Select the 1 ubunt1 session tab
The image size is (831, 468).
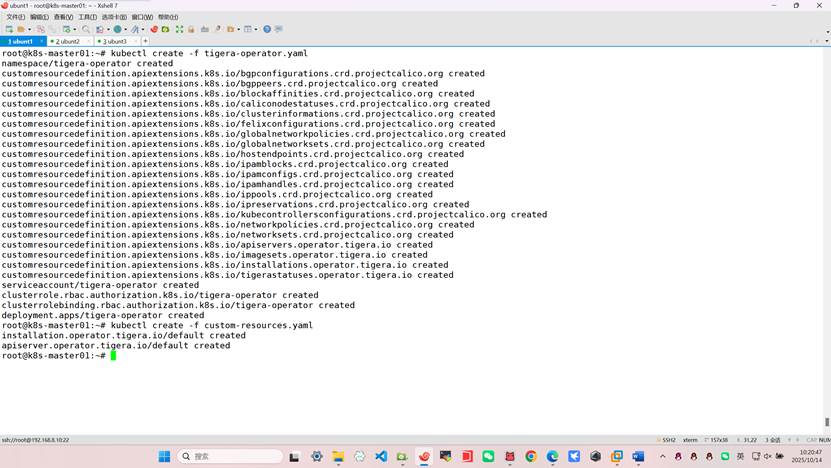pos(21,41)
